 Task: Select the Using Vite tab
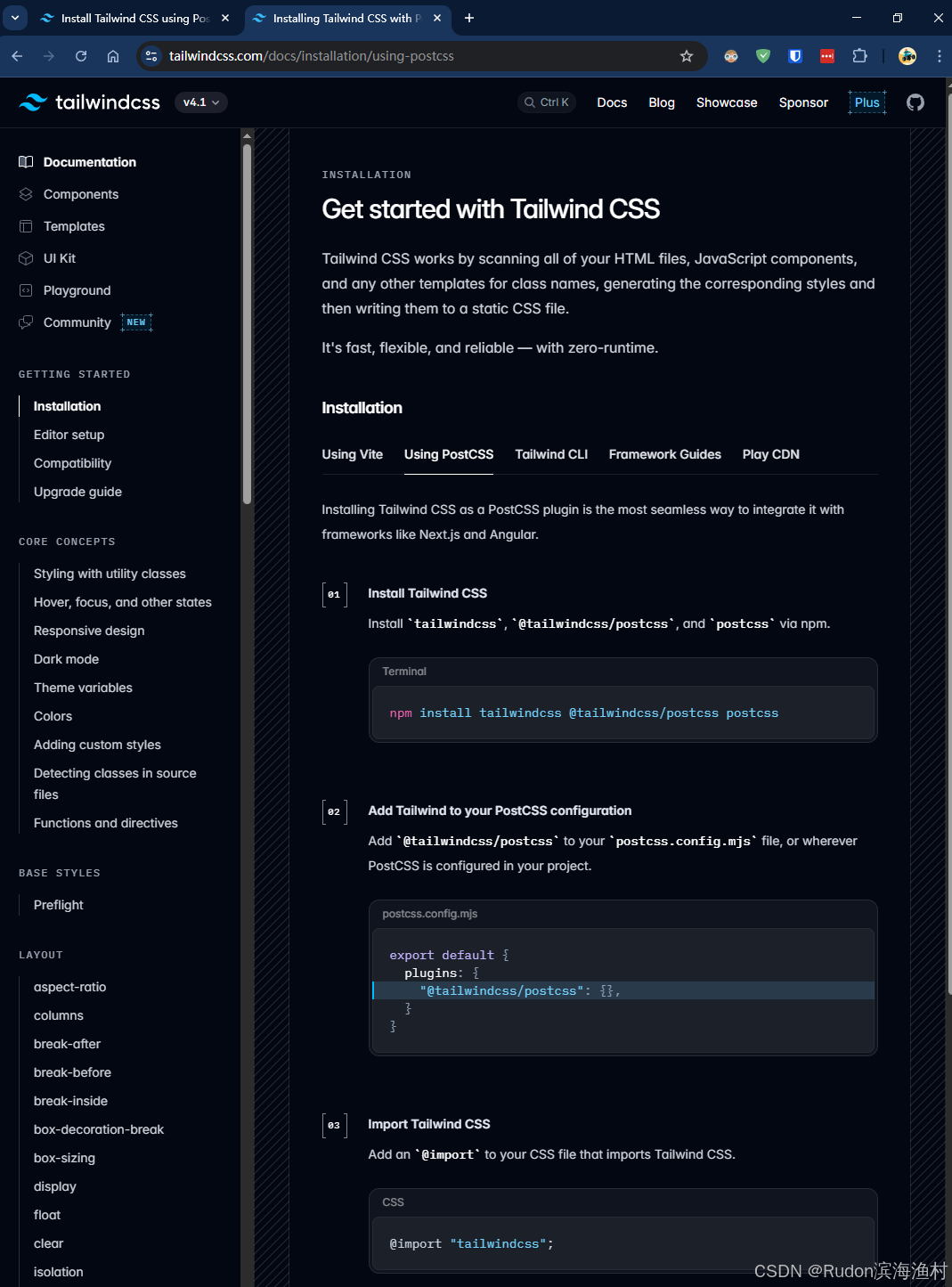353,454
